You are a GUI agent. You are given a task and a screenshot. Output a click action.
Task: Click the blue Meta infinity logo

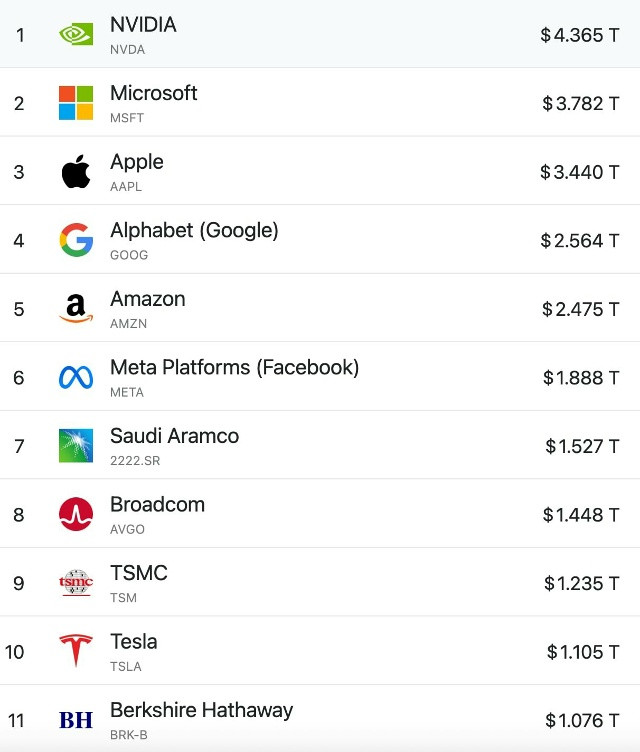point(76,377)
